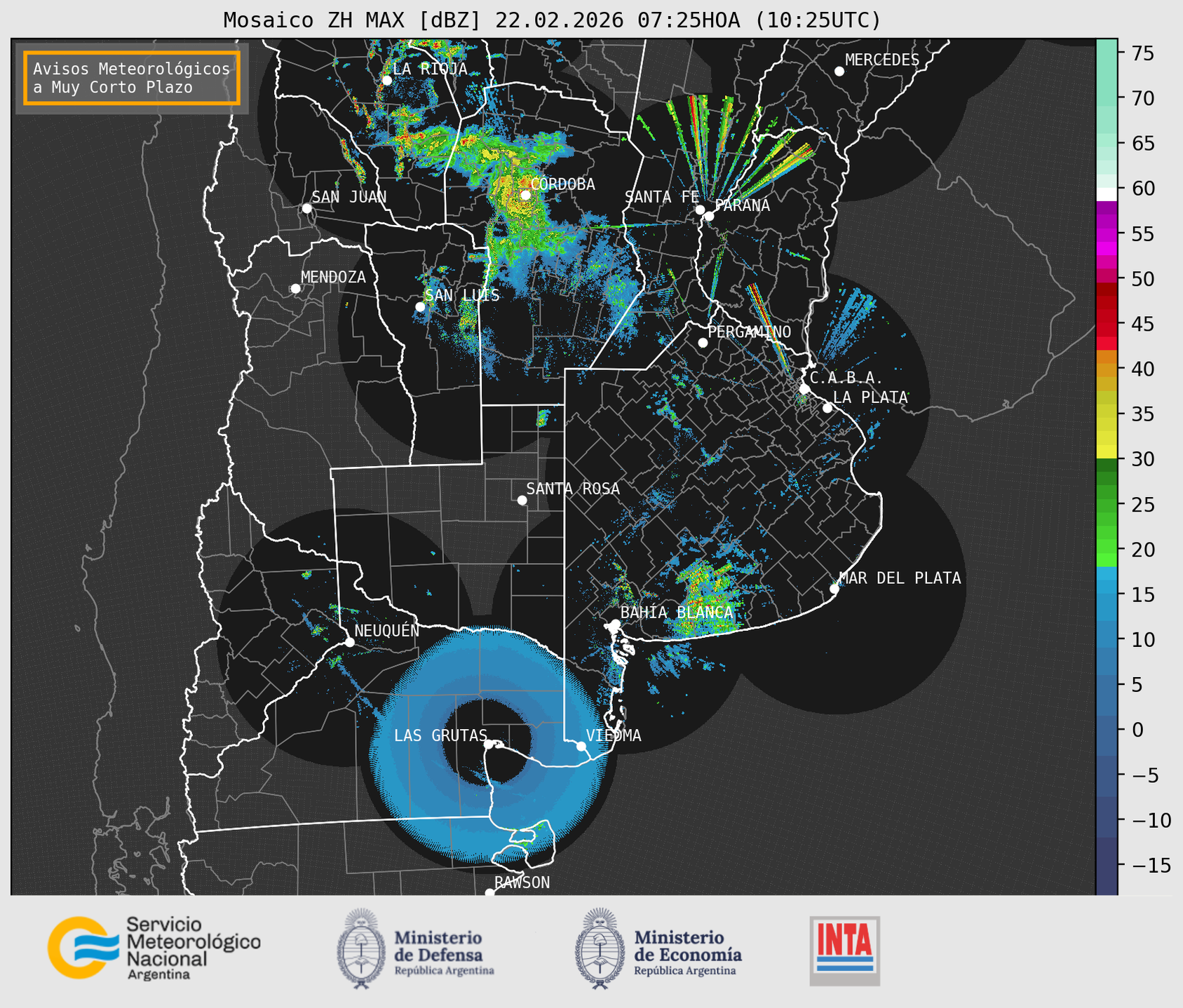Viewport: 1183px width, 1008px height.
Task: Click the Ministerio de Defensa emblem
Action: point(361,948)
